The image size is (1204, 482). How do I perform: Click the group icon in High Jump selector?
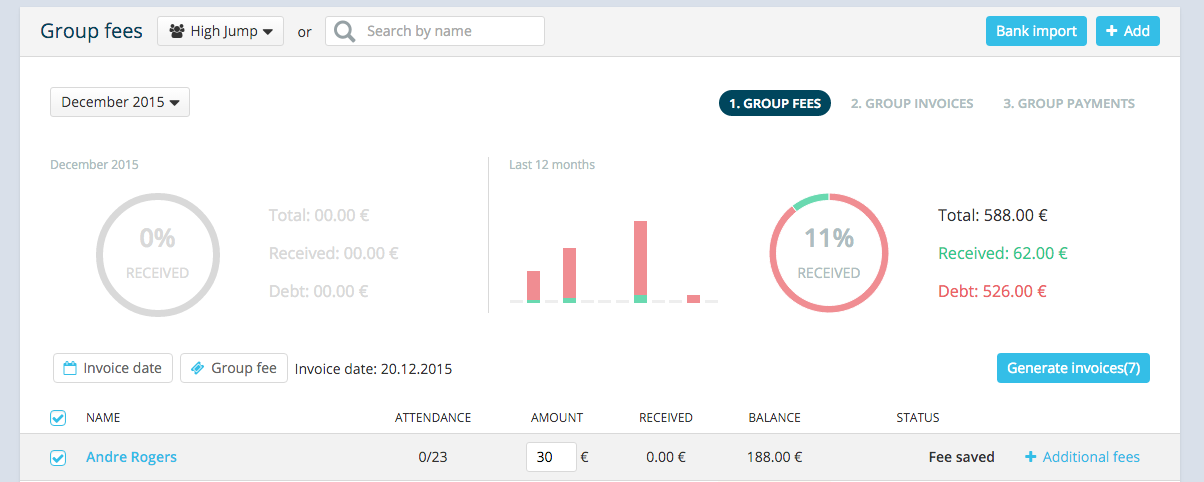tap(177, 31)
